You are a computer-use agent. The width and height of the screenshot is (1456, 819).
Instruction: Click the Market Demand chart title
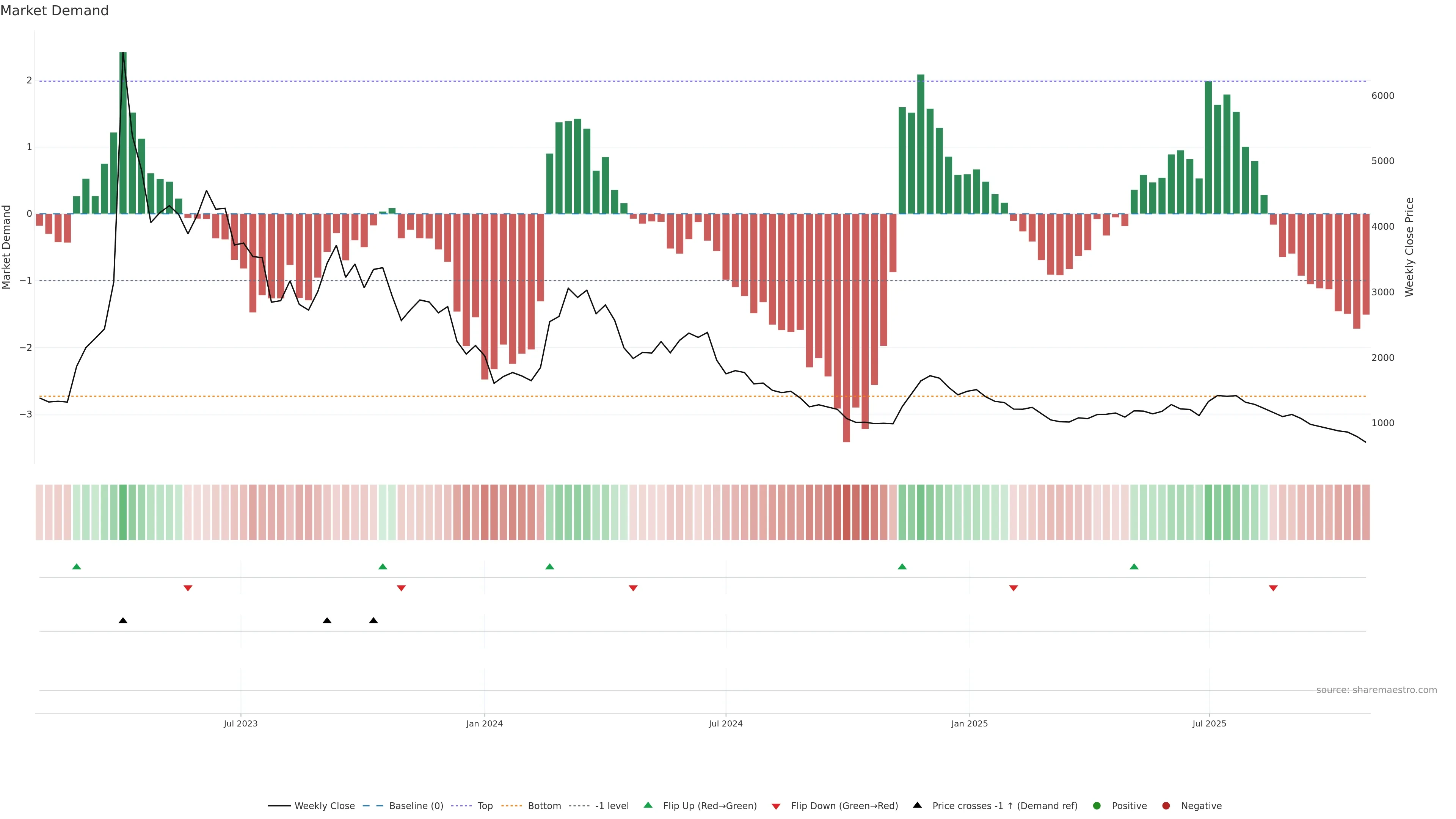[54, 11]
